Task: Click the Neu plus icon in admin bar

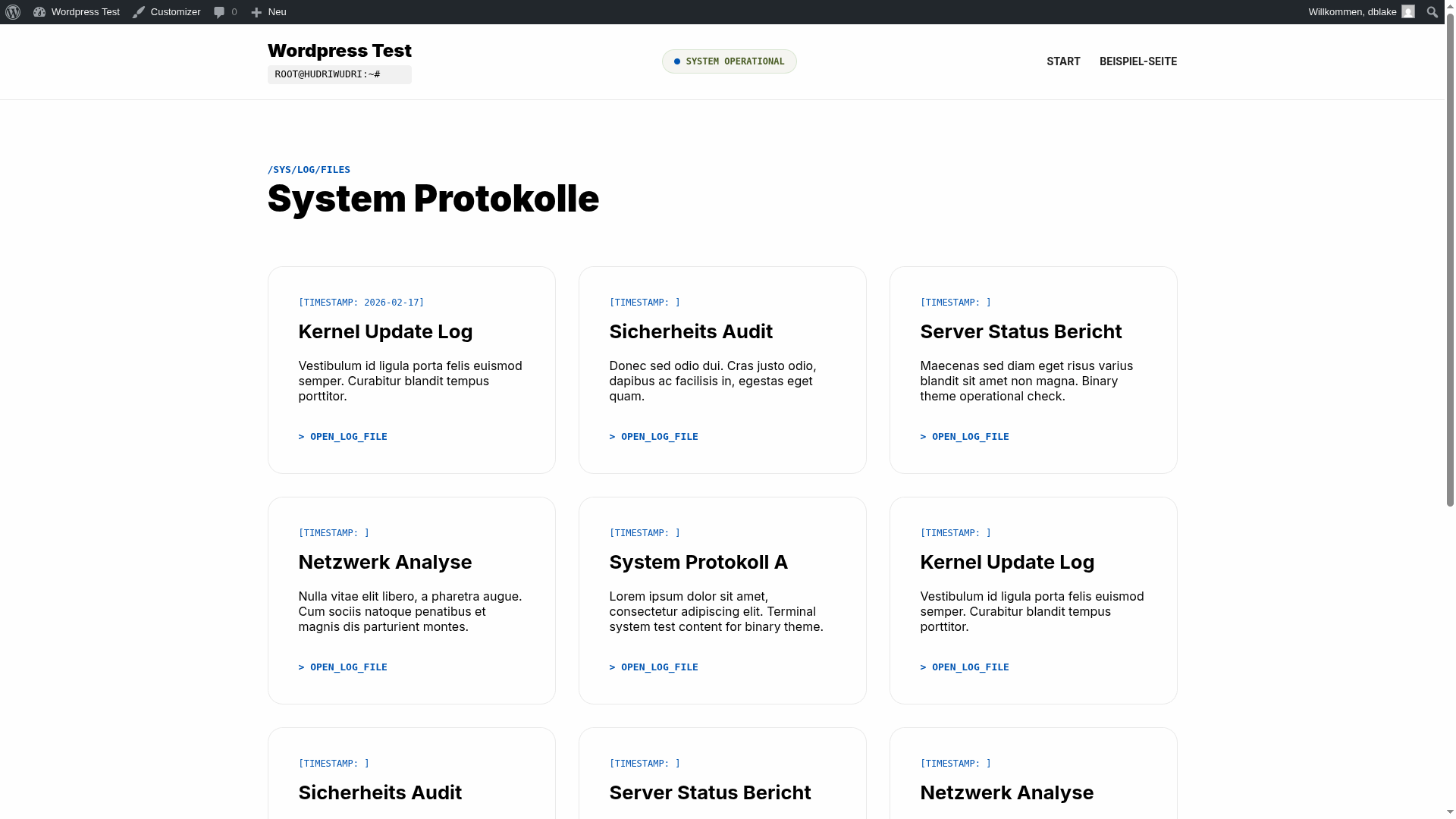Action: pyautogui.click(x=257, y=11)
